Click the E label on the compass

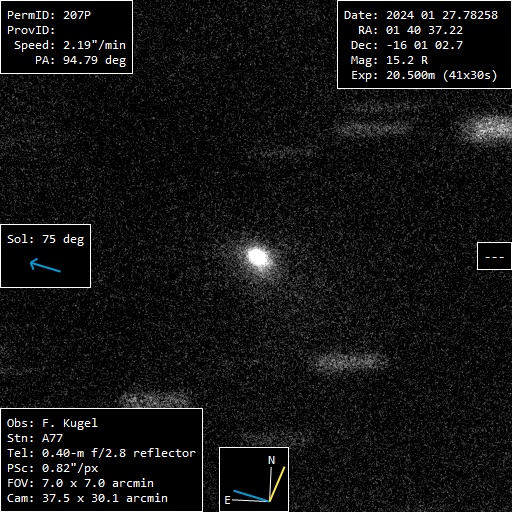(227, 500)
